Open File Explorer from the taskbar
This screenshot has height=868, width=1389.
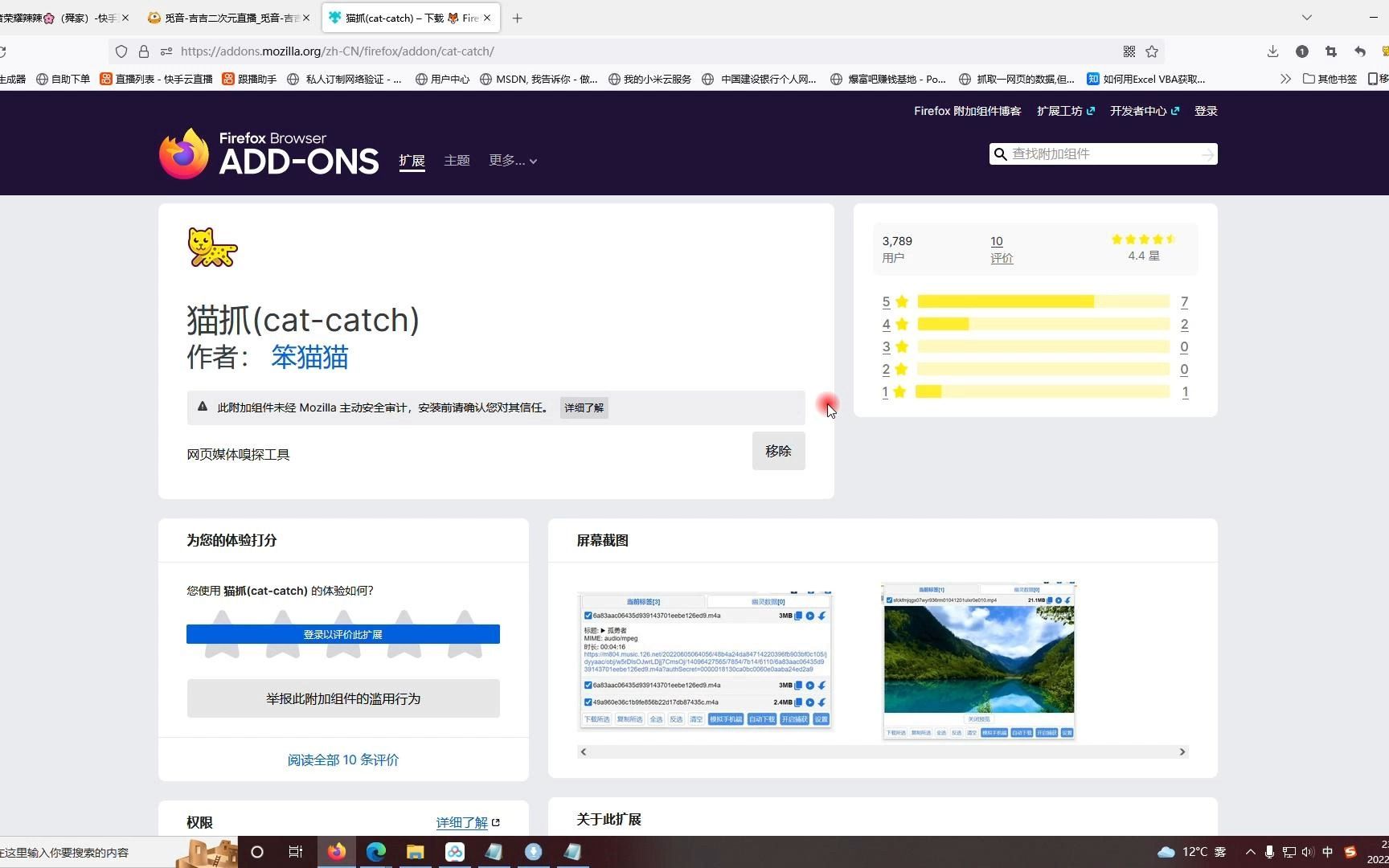416,852
